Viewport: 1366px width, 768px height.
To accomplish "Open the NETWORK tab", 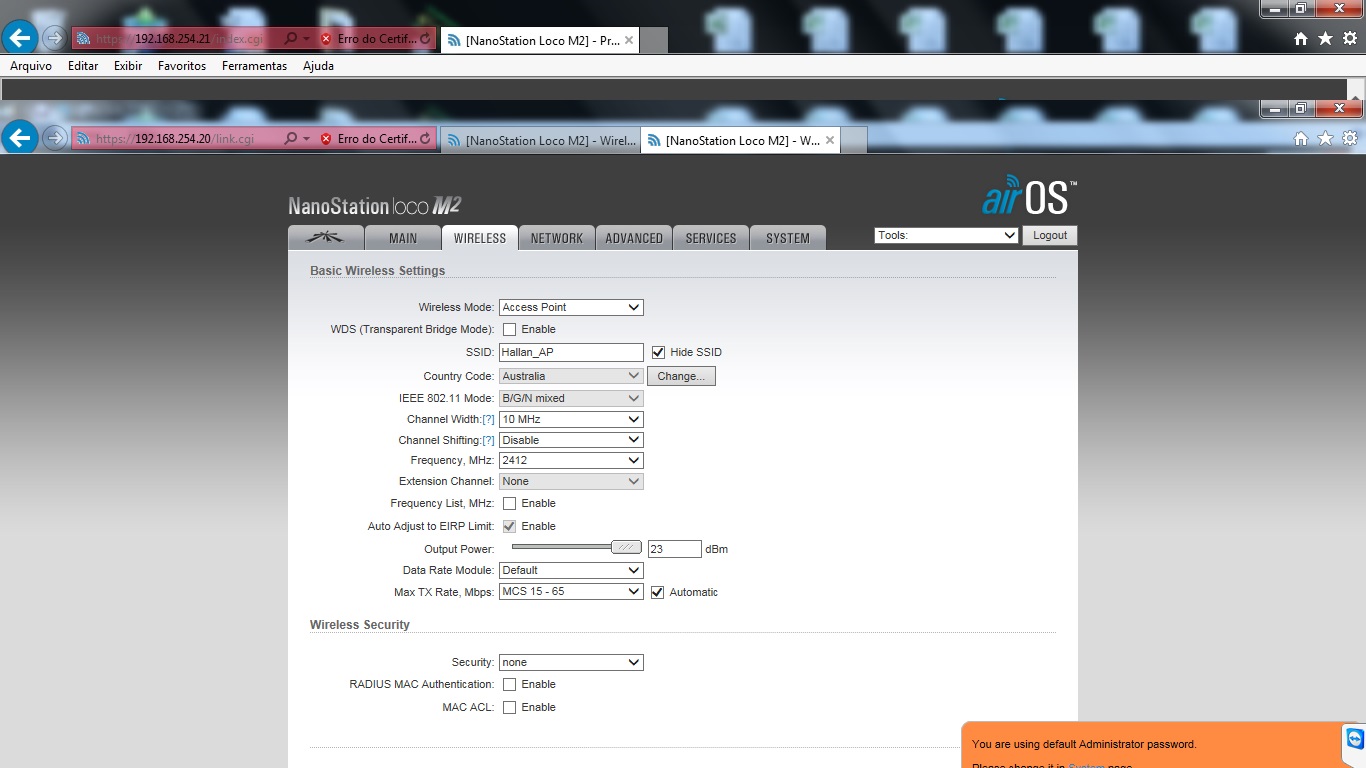I will point(557,238).
